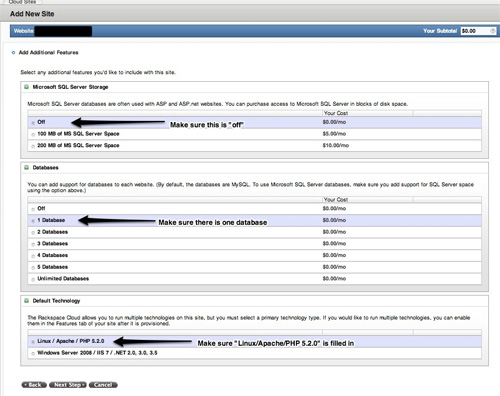Choose the 1 Database radio option
Viewport: 500px width, 396px height.
point(33,221)
